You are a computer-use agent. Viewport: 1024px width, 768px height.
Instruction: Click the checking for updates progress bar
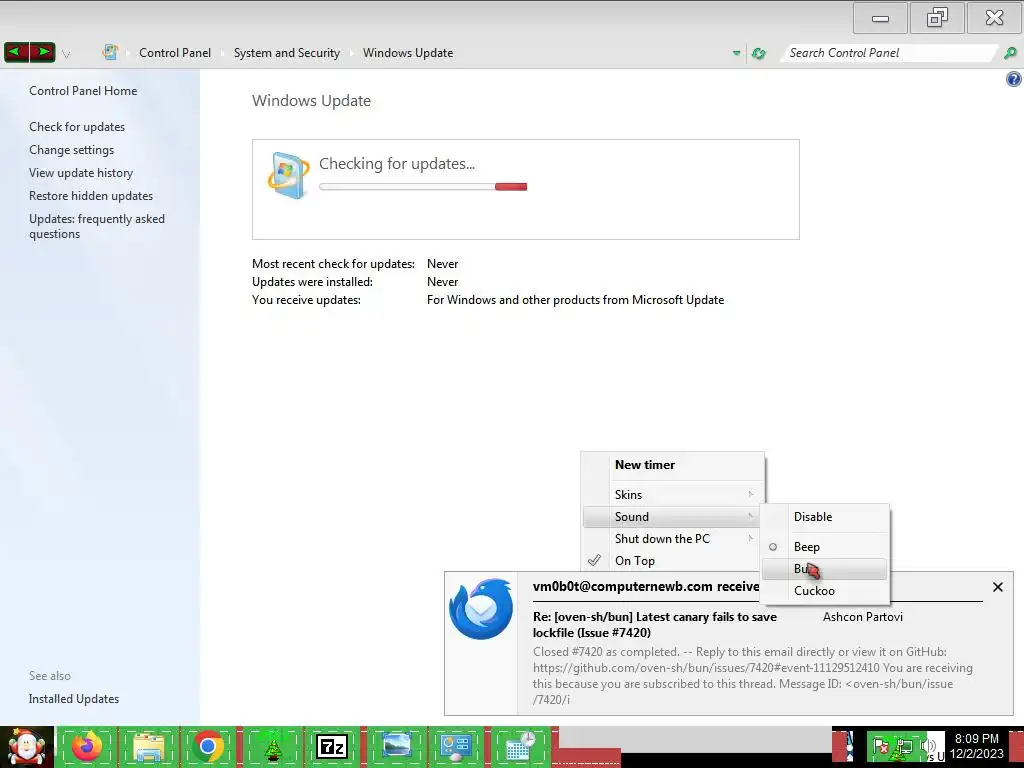tap(423, 187)
